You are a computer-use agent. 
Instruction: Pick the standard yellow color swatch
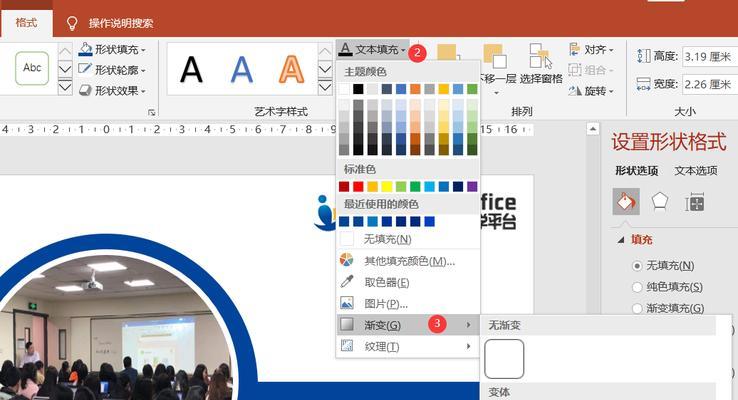click(x=387, y=186)
